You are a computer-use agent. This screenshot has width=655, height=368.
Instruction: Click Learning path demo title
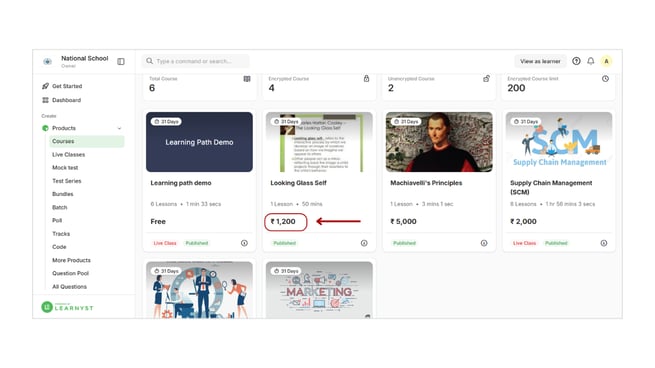(x=181, y=183)
